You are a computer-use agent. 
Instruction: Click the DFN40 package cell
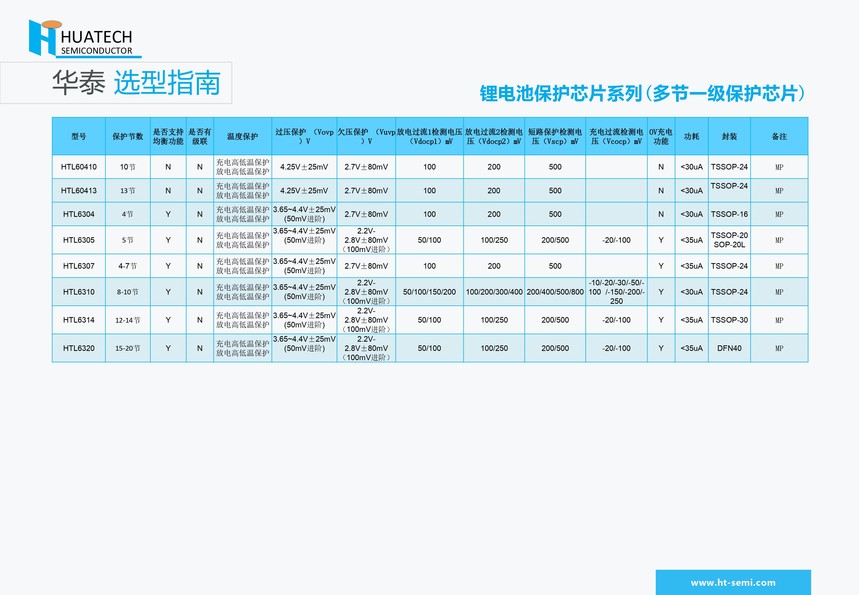(729, 348)
